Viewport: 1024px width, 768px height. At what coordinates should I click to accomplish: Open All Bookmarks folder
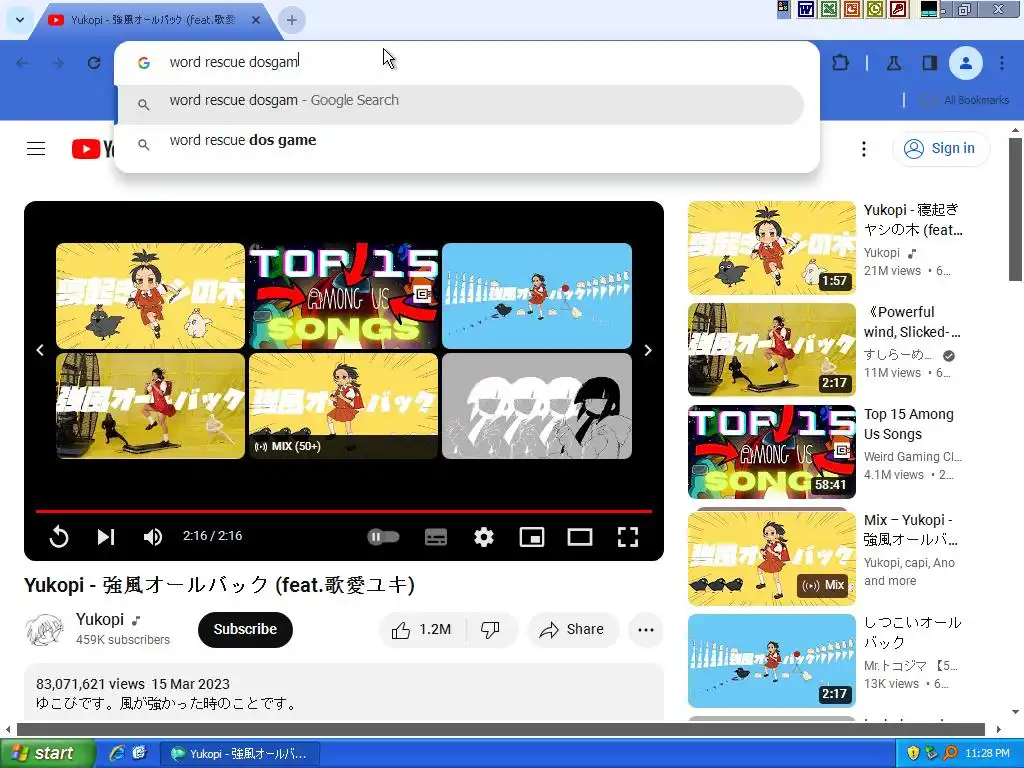click(x=965, y=100)
